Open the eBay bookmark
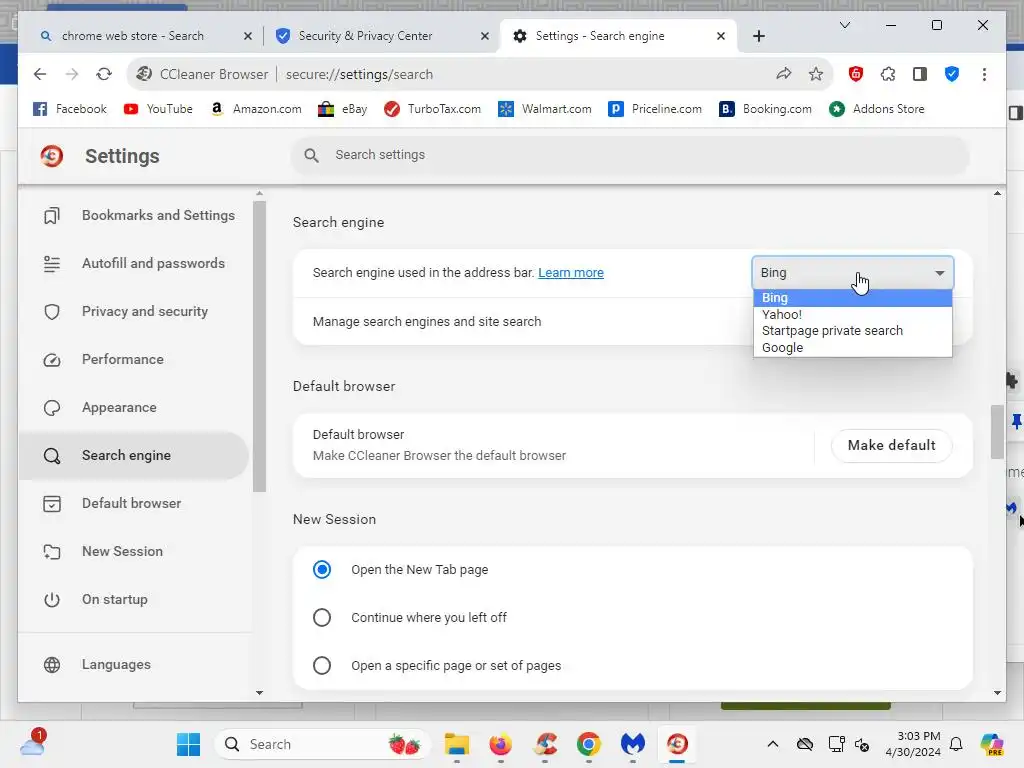This screenshot has width=1024, height=768. pos(342,109)
